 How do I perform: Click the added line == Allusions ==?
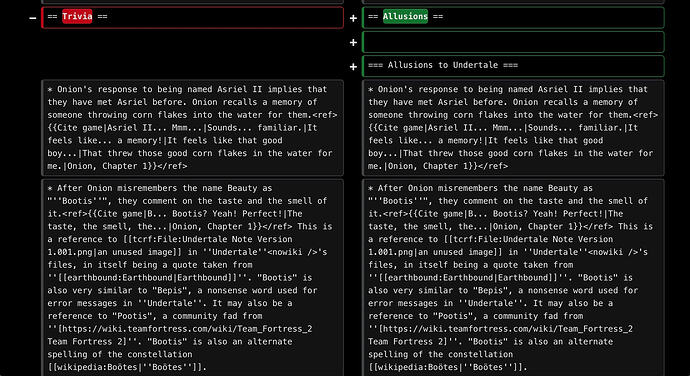(513, 18)
